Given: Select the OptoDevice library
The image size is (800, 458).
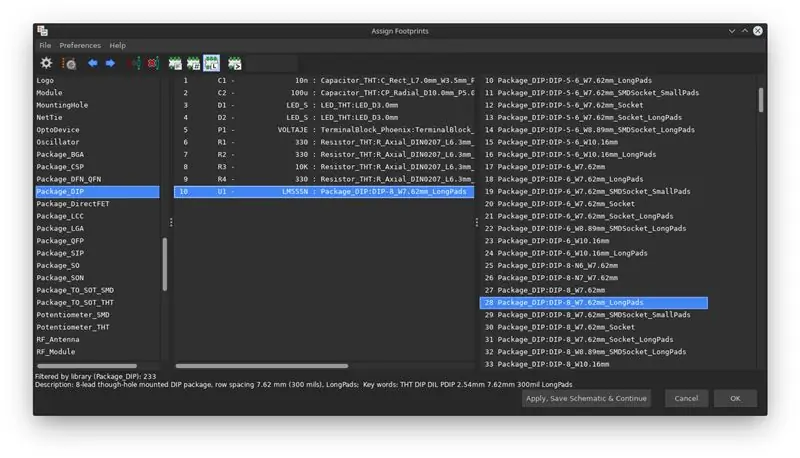Looking at the screenshot, I should tap(97, 130).
